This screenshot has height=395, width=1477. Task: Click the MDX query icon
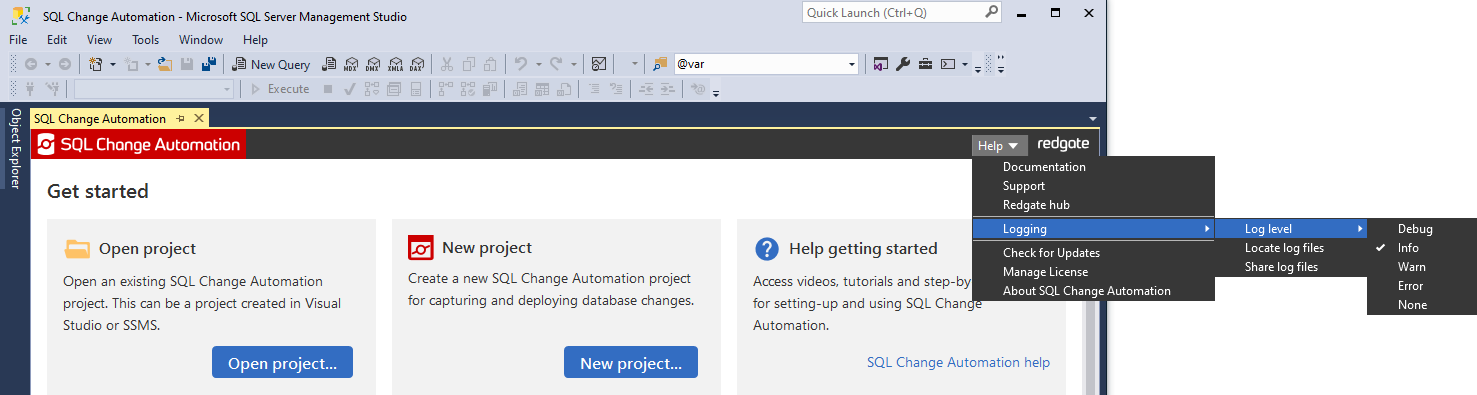click(x=351, y=64)
